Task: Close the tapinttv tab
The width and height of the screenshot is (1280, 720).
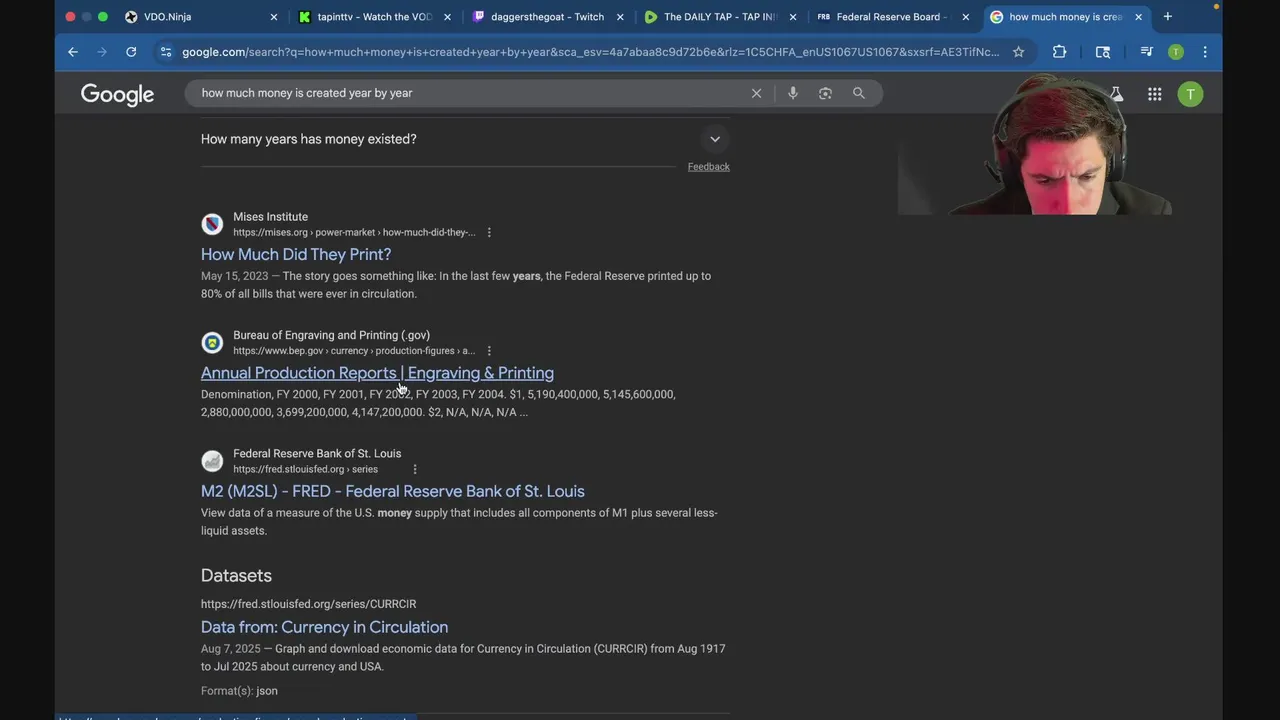Action: coord(447,17)
